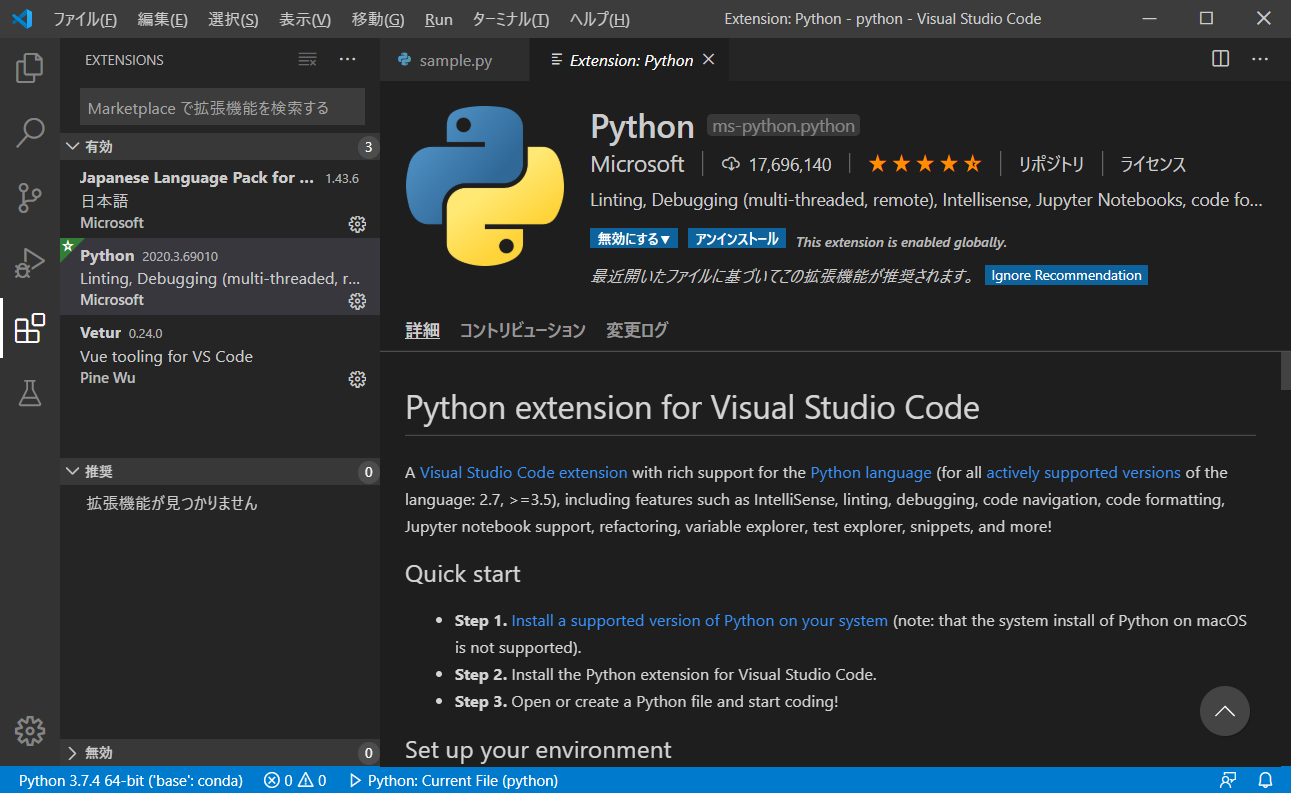This screenshot has width=1291, height=793.
Task: Select the コントリビューション tab
Action: point(522,330)
